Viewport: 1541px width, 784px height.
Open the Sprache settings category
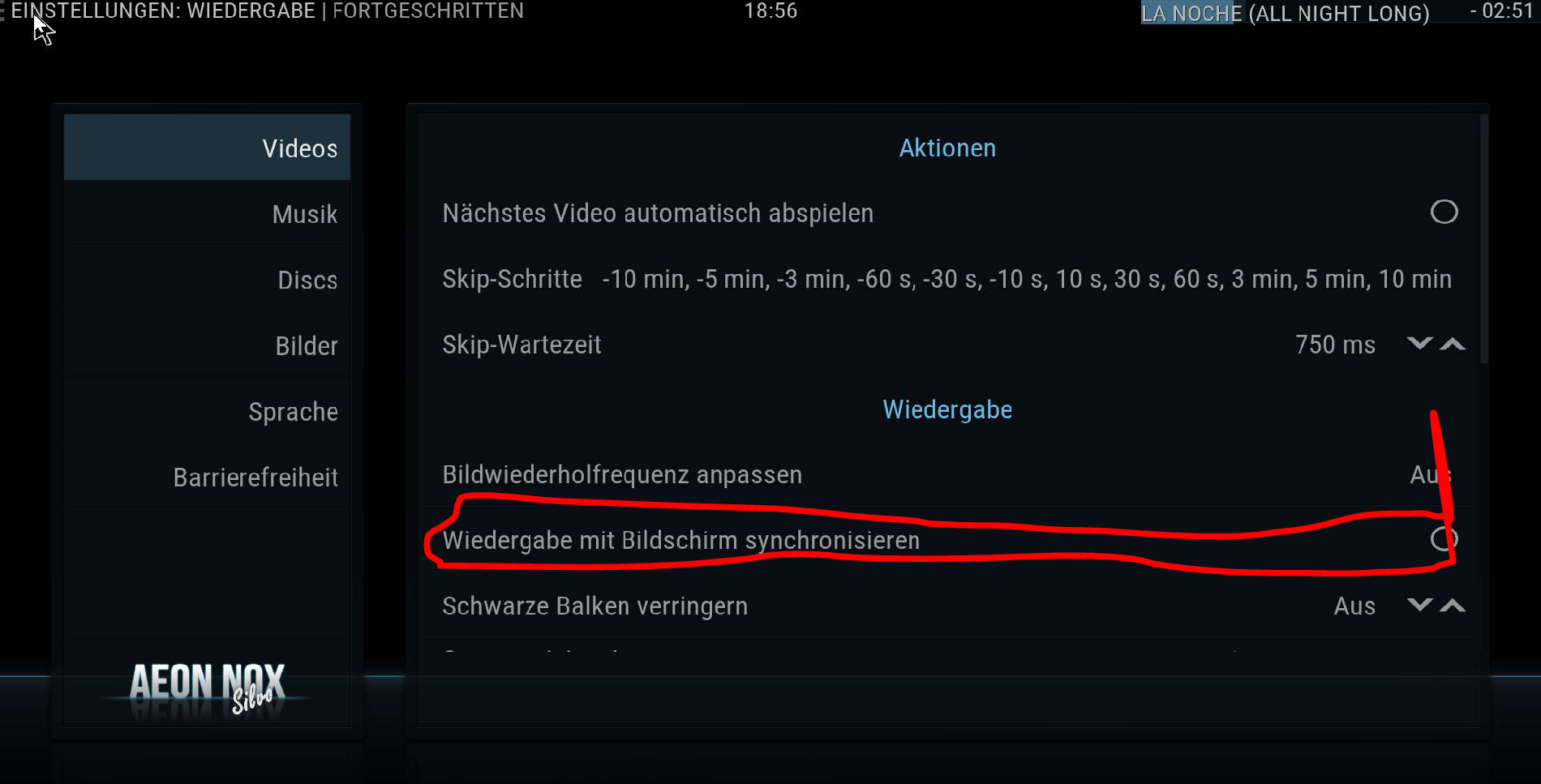point(207,412)
